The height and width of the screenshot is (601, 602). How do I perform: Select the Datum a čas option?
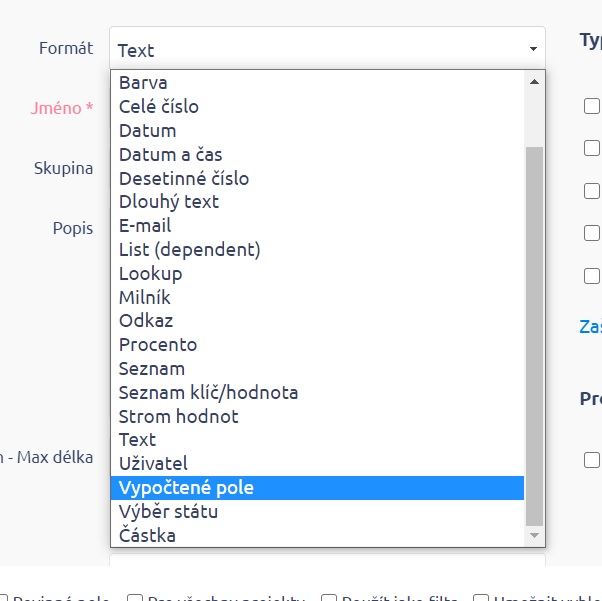170,155
